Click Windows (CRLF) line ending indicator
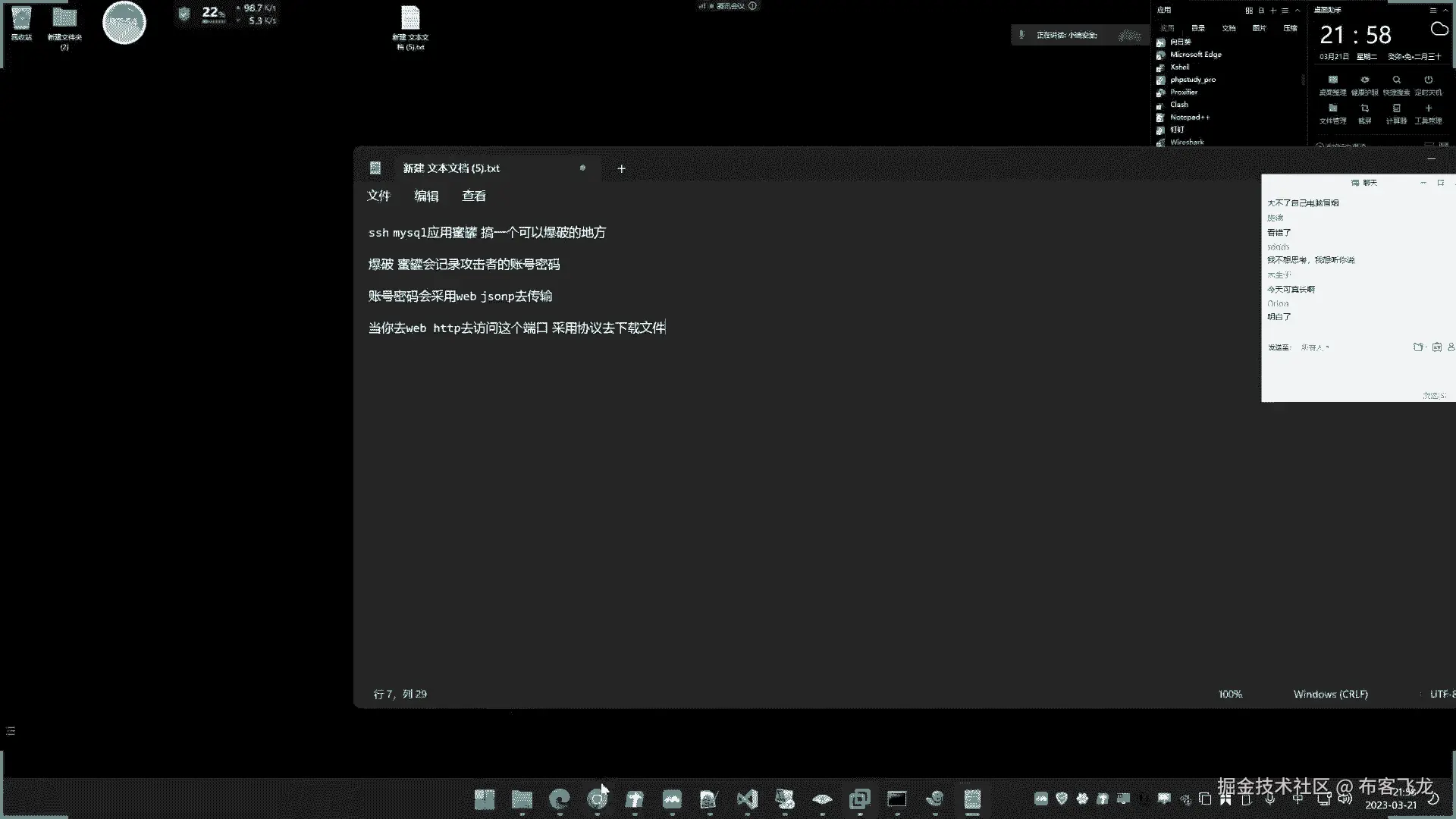The height and width of the screenshot is (819, 1456). click(1330, 694)
